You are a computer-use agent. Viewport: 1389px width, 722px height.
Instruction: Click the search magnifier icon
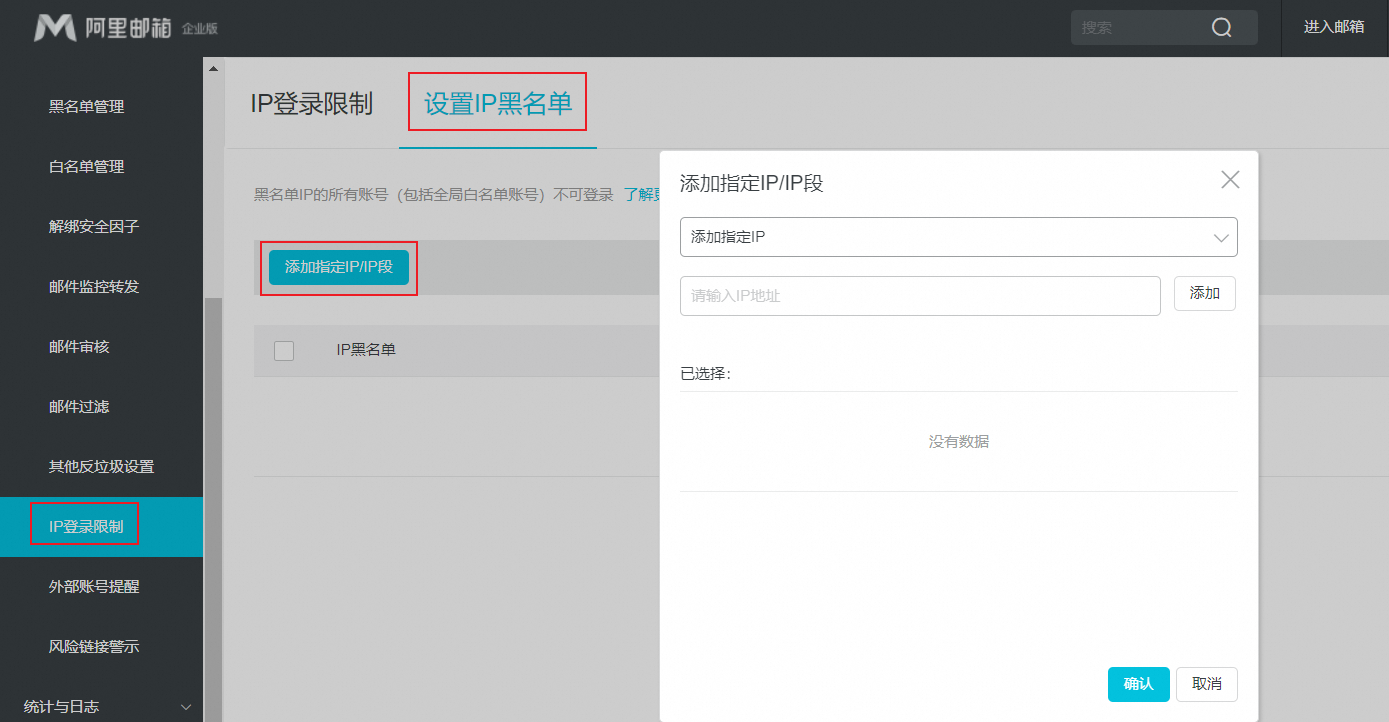pyautogui.click(x=1222, y=27)
